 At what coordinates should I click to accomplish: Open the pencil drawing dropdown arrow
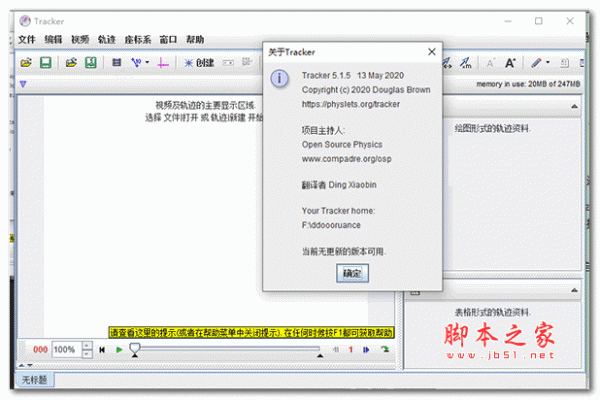[548, 62]
